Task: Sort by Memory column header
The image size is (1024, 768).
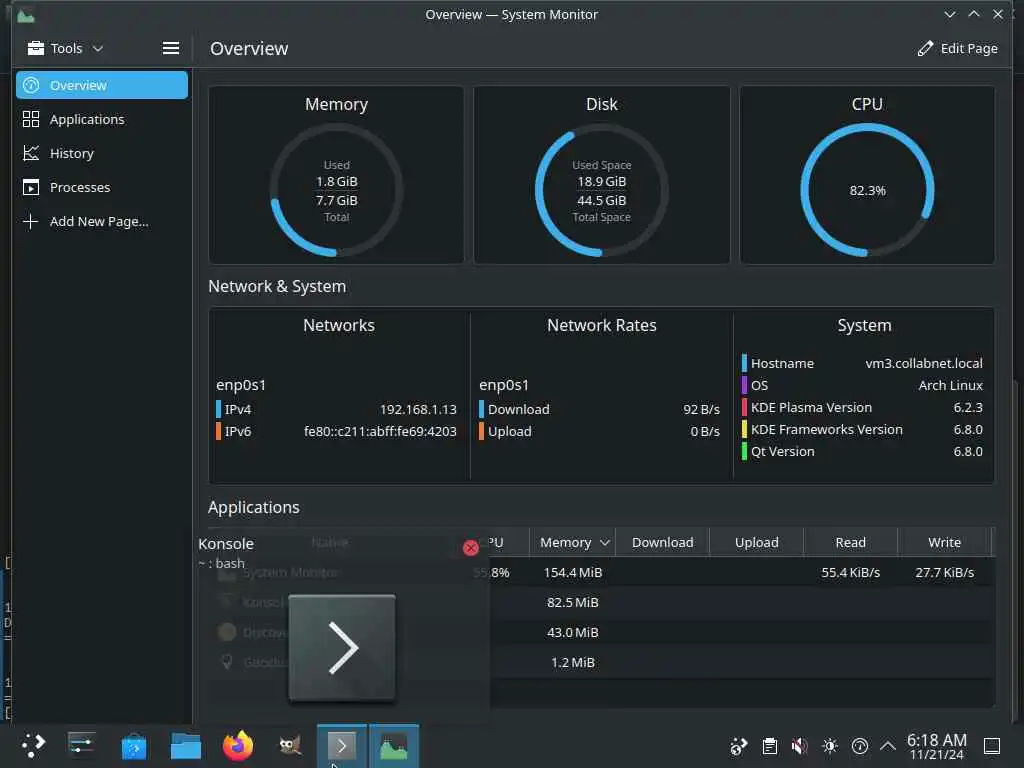Action: 573,542
